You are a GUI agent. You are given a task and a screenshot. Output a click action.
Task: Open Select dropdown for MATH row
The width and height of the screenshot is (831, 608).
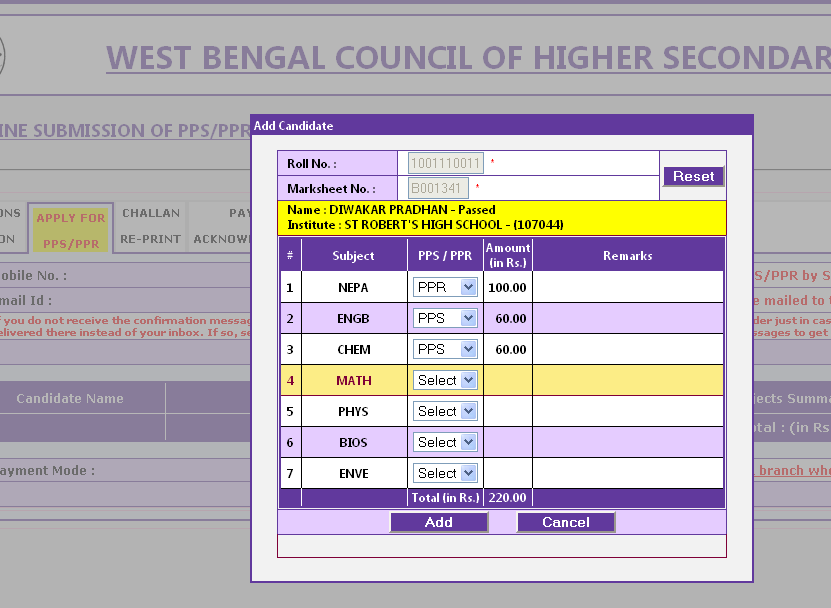tap(445, 380)
